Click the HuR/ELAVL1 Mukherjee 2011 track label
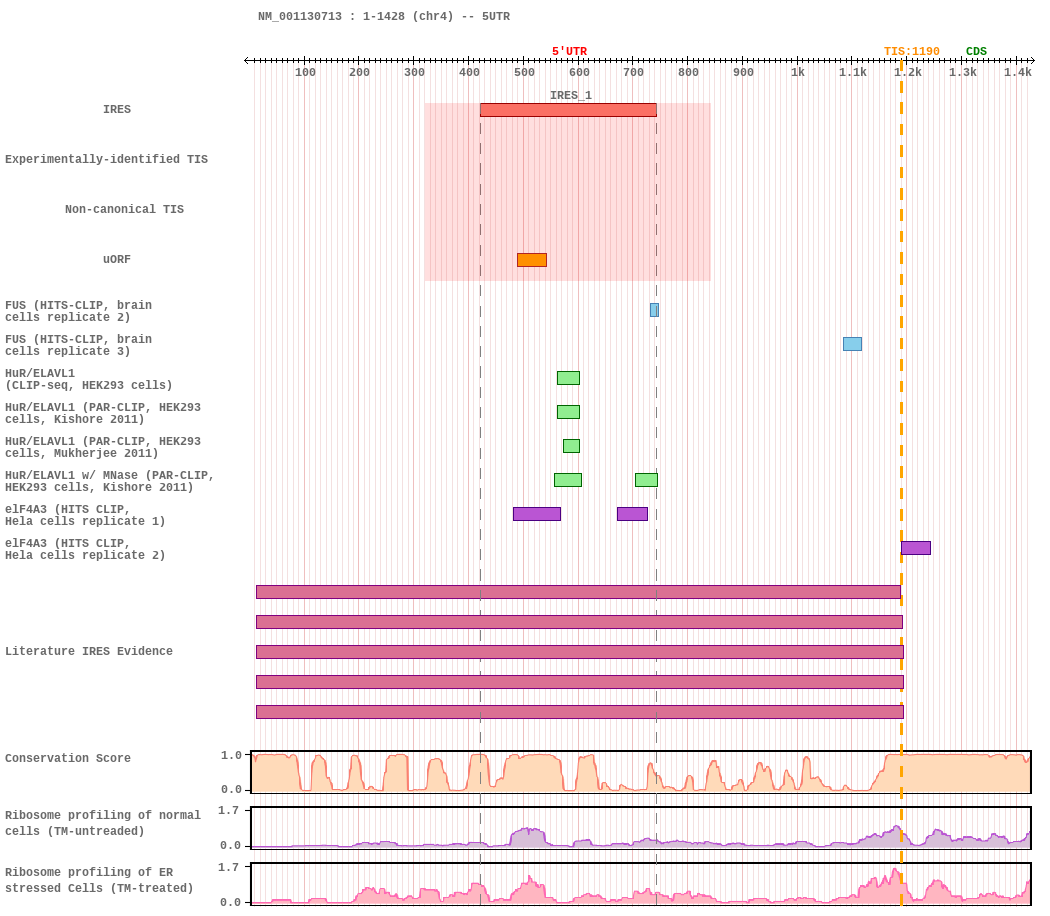1050x916 pixels. [x=102, y=447]
